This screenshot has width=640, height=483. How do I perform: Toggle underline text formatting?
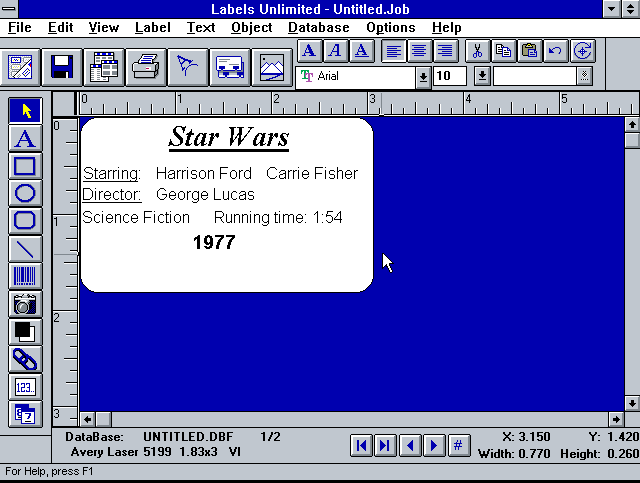click(x=362, y=51)
